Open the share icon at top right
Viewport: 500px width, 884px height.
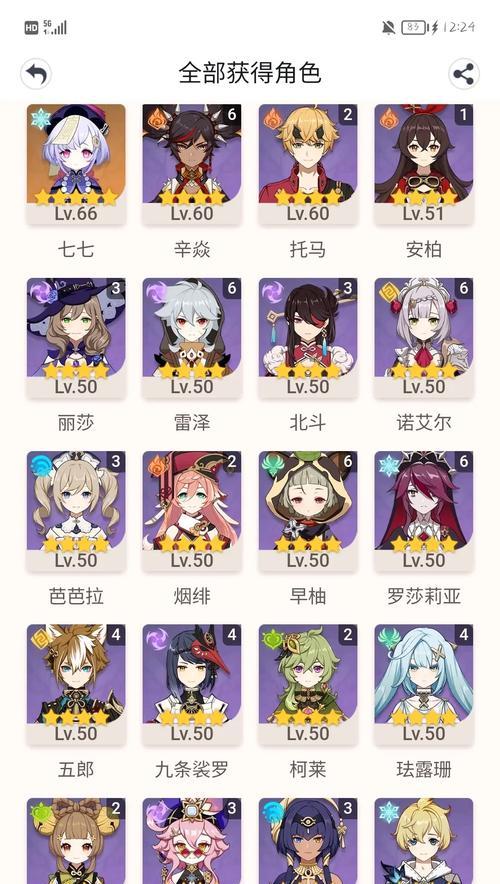pyautogui.click(x=463, y=74)
